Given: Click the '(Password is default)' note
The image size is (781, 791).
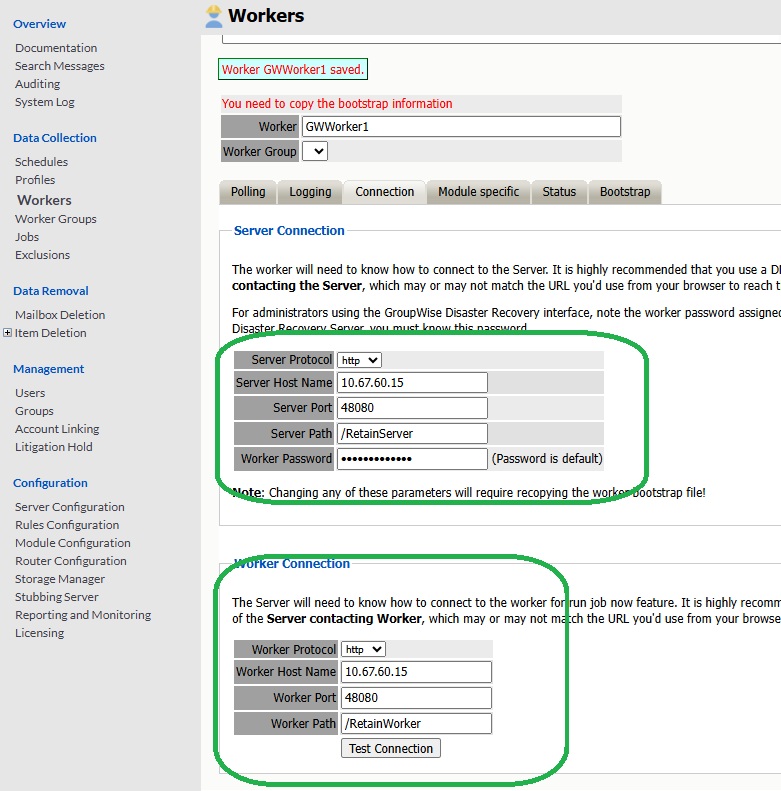Looking at the screenshot, I should [547, 459].
